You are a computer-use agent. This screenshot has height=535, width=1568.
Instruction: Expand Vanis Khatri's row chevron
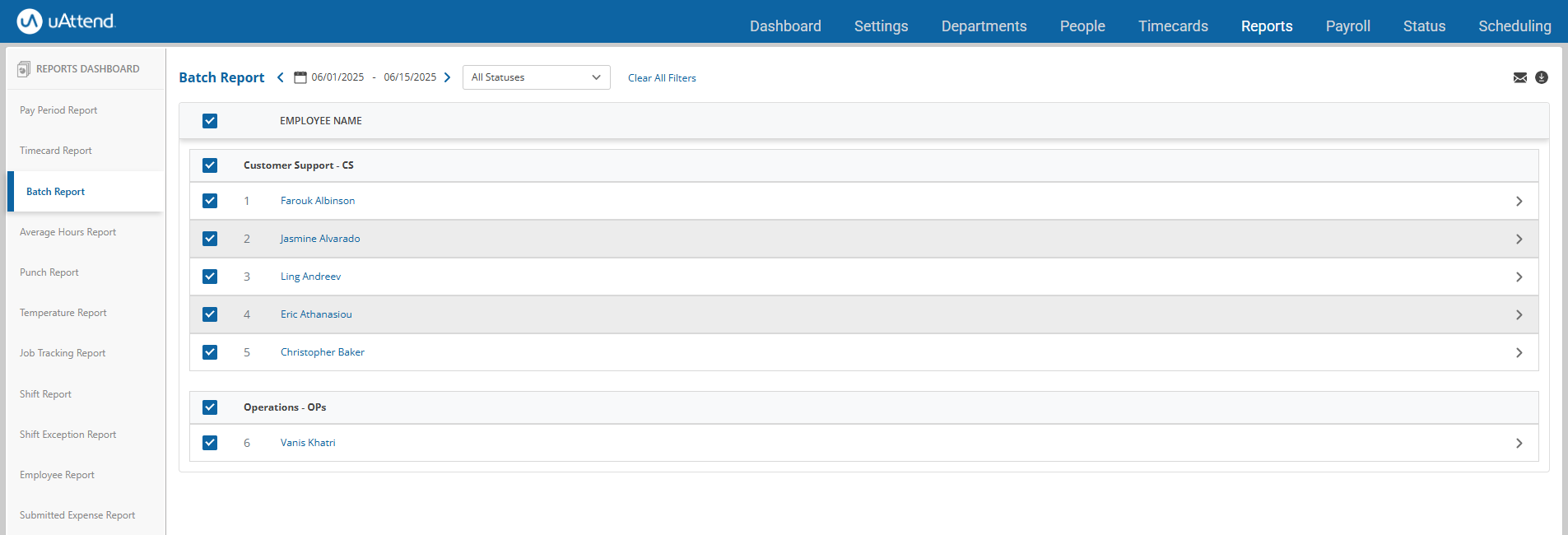pos(1519,444)
